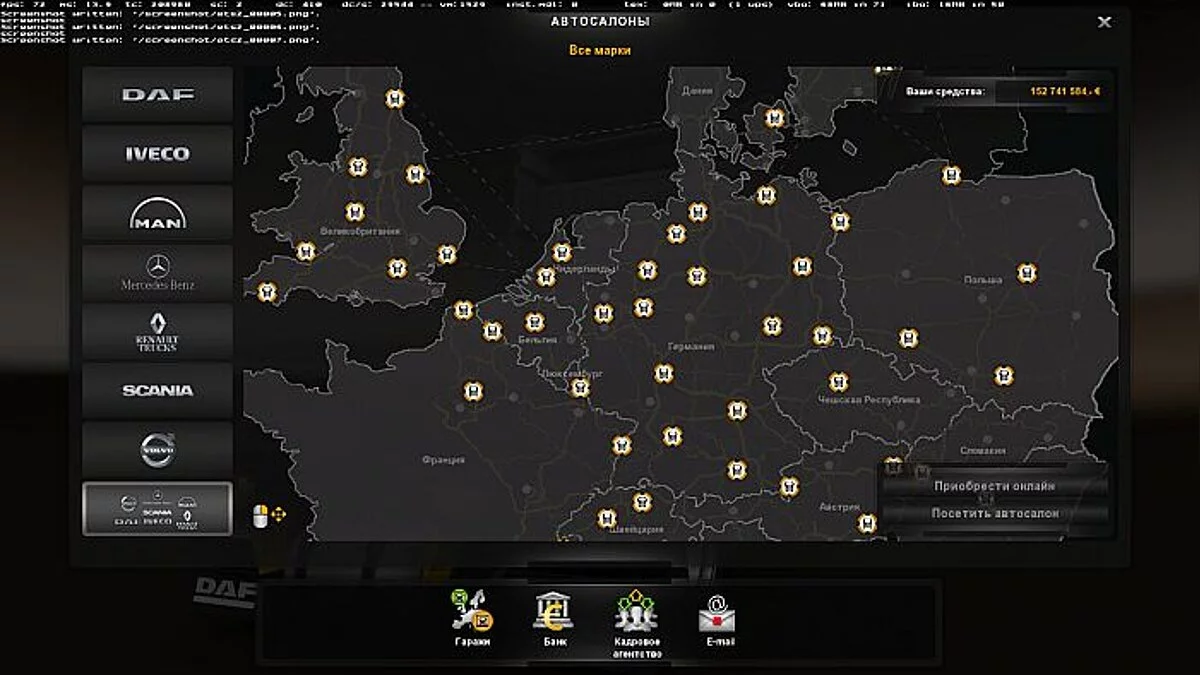Enable the SCANIA brand filter
Screen dimensions: 1200x675
tap(157, 390)
